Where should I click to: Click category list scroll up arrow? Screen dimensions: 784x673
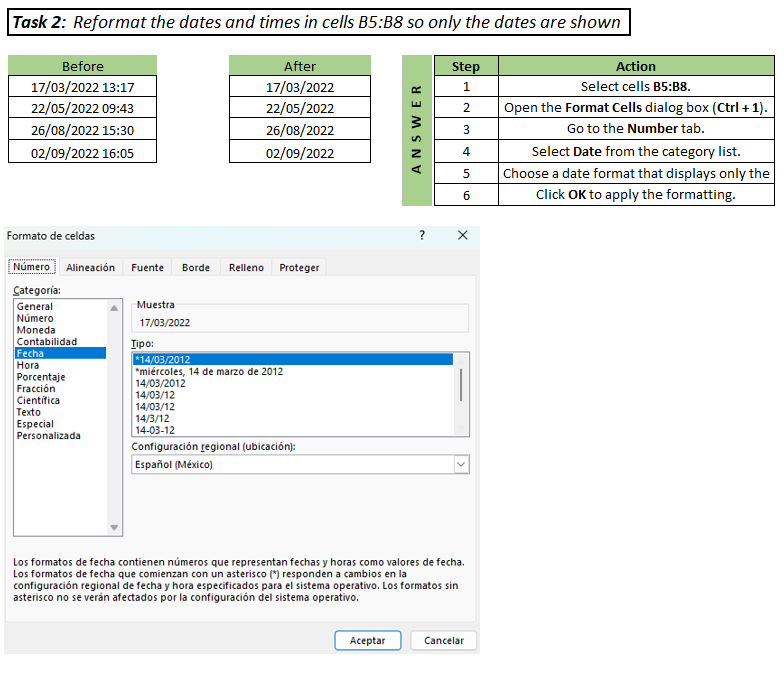coord(114,308)
